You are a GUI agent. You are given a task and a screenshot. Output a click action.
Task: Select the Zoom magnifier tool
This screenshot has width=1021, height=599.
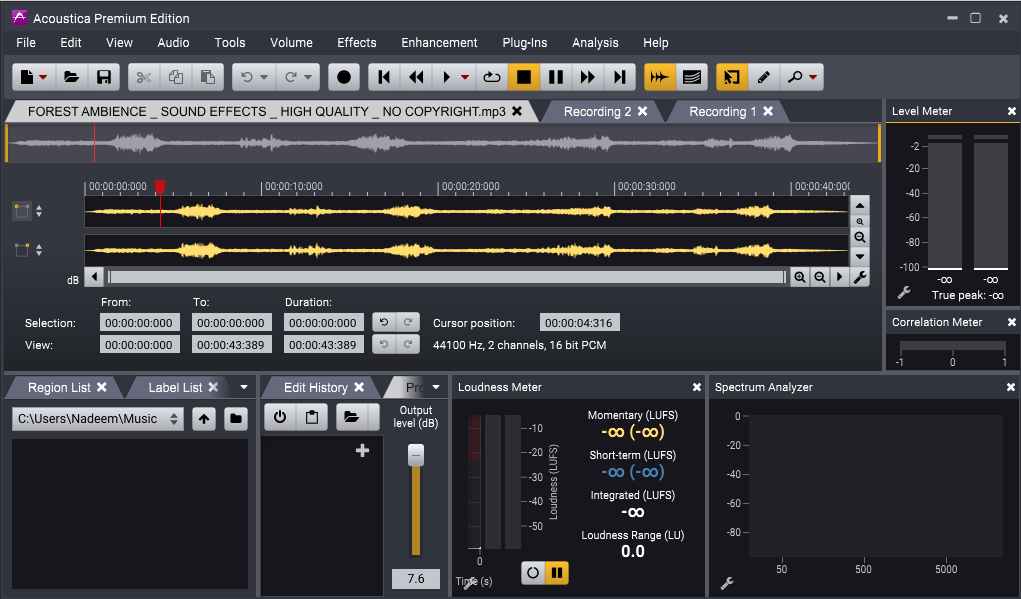coord(794,77)
